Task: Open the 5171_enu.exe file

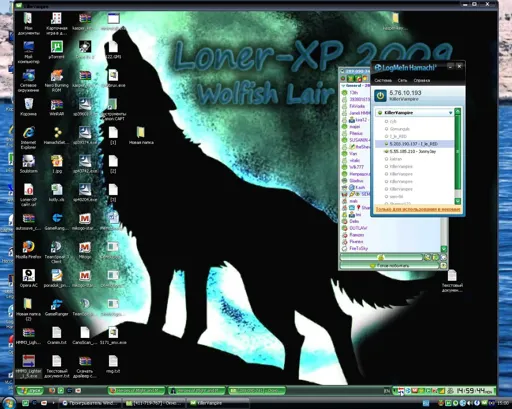Action: tap(113, 335)
